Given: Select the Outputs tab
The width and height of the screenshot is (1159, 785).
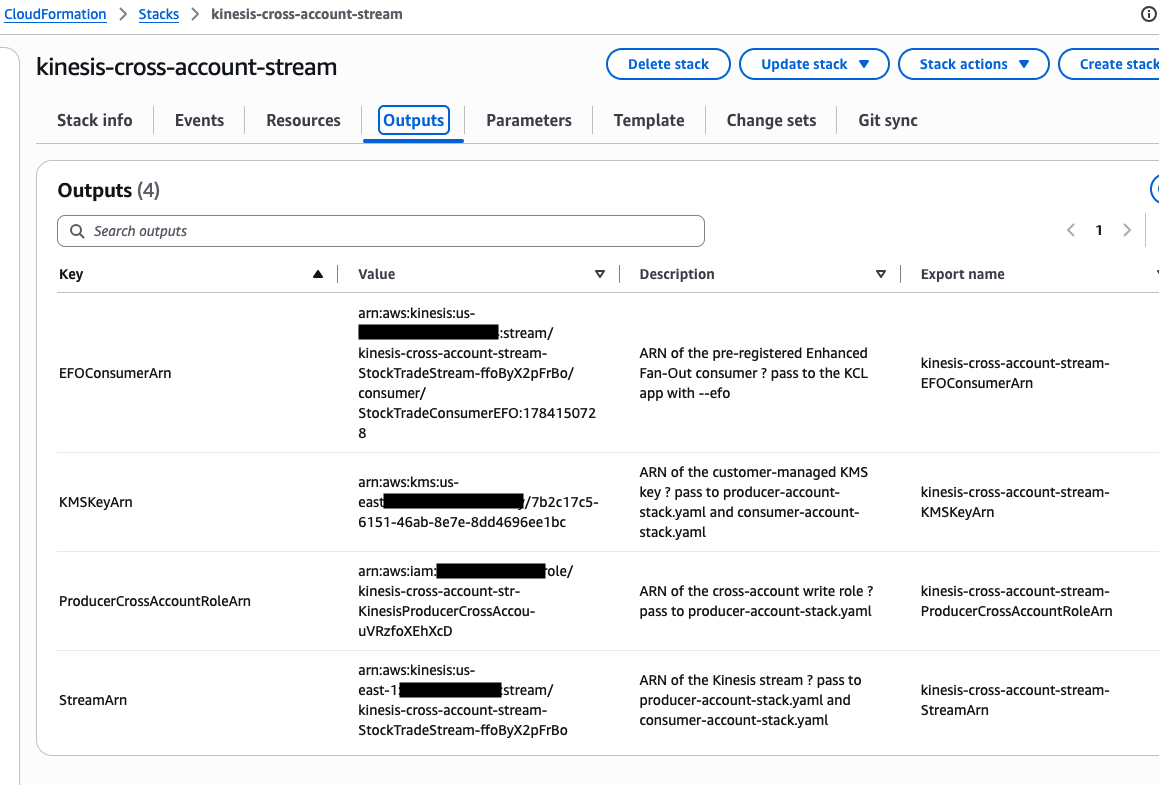Looking at the screenshot, I should point(413,120).
